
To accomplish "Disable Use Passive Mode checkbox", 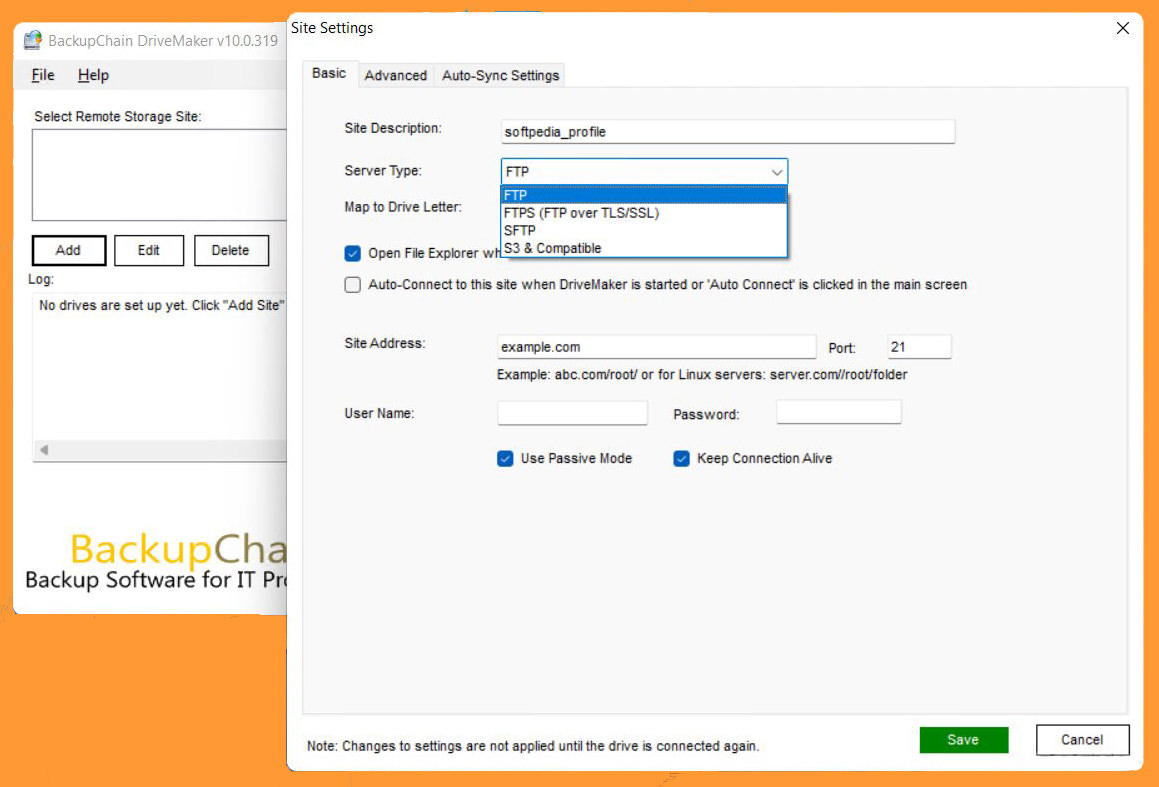I will [505, 459].
